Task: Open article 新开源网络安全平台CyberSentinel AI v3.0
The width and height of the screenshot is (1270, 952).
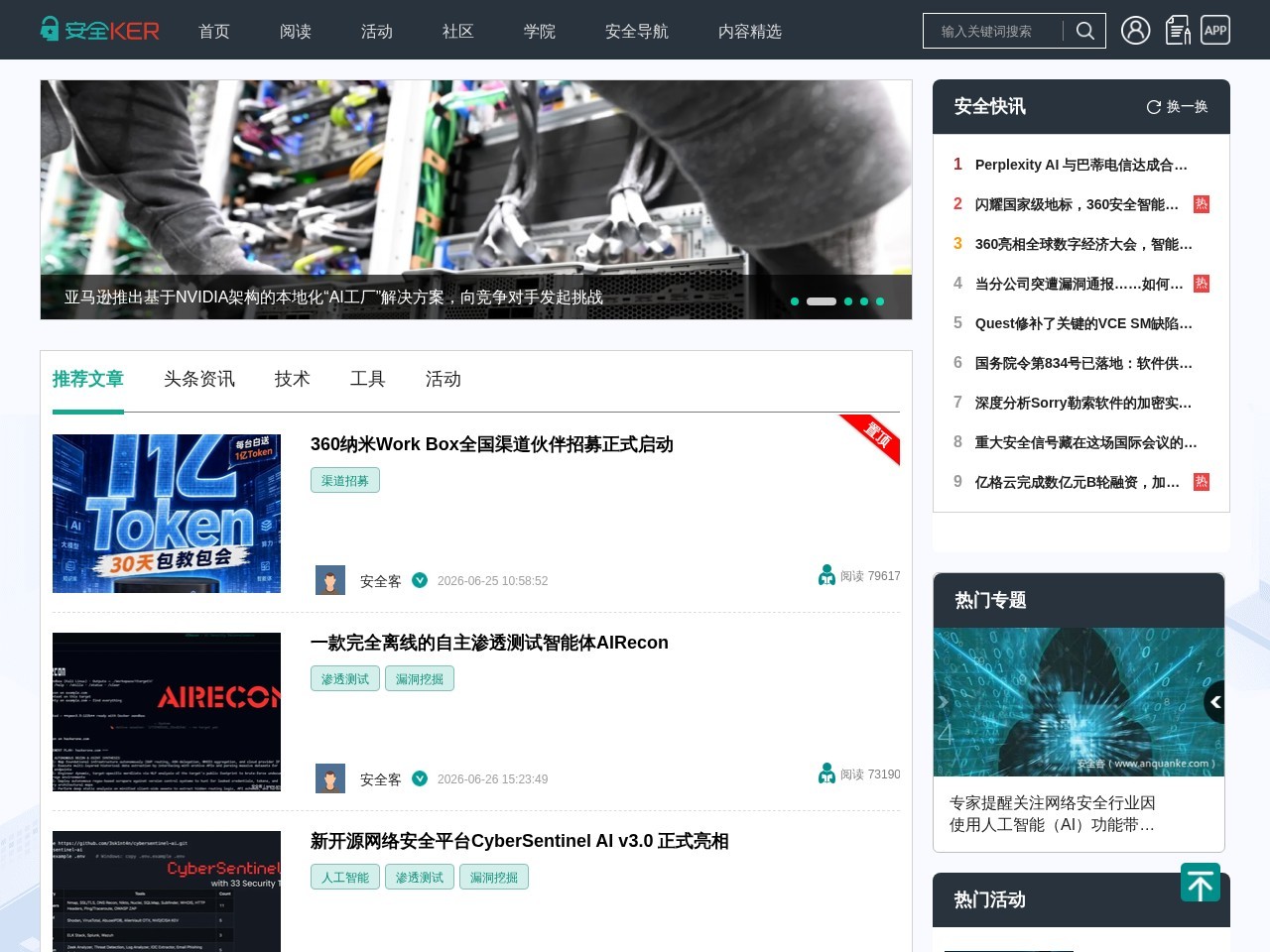Action: pos(520,841)
